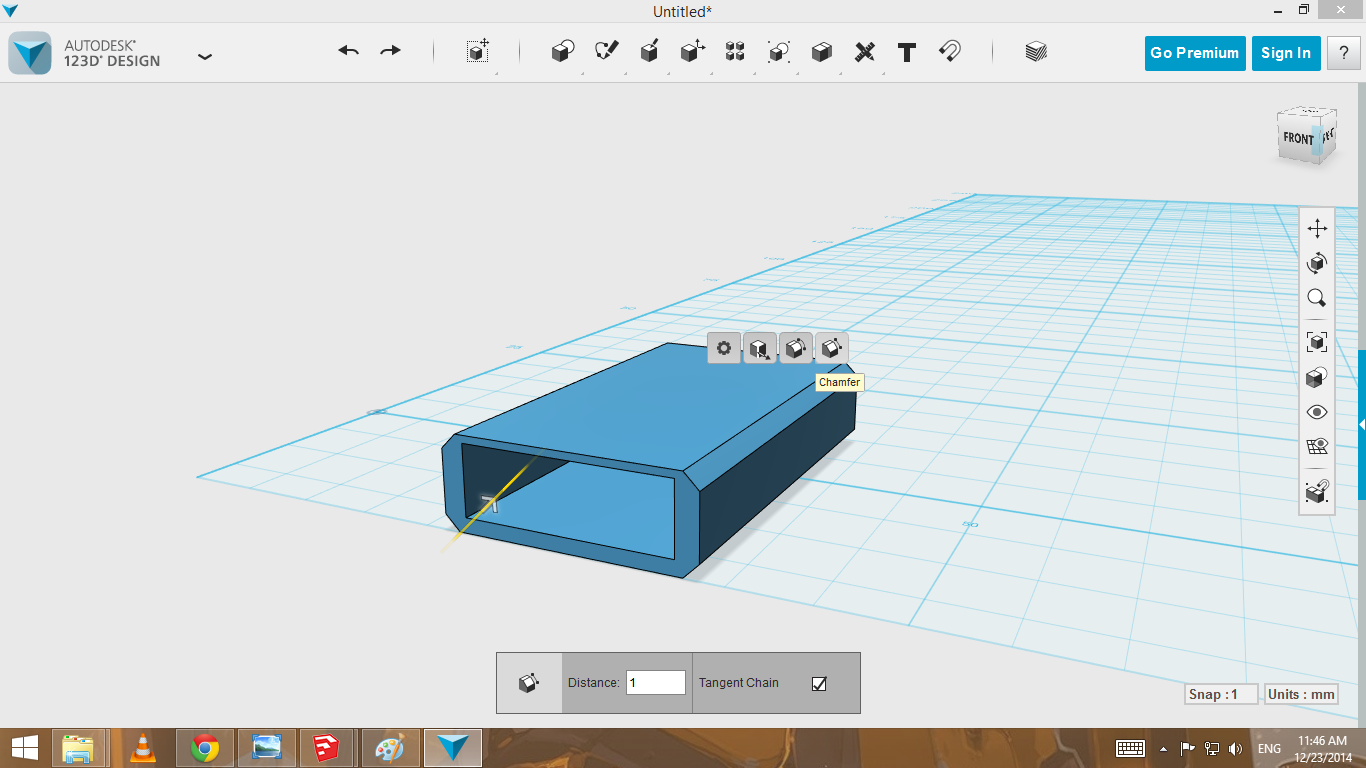Viewport: 1366px width, 768px height.
Task: Open the Windows Start button
Action: click(x=24, y=748)
